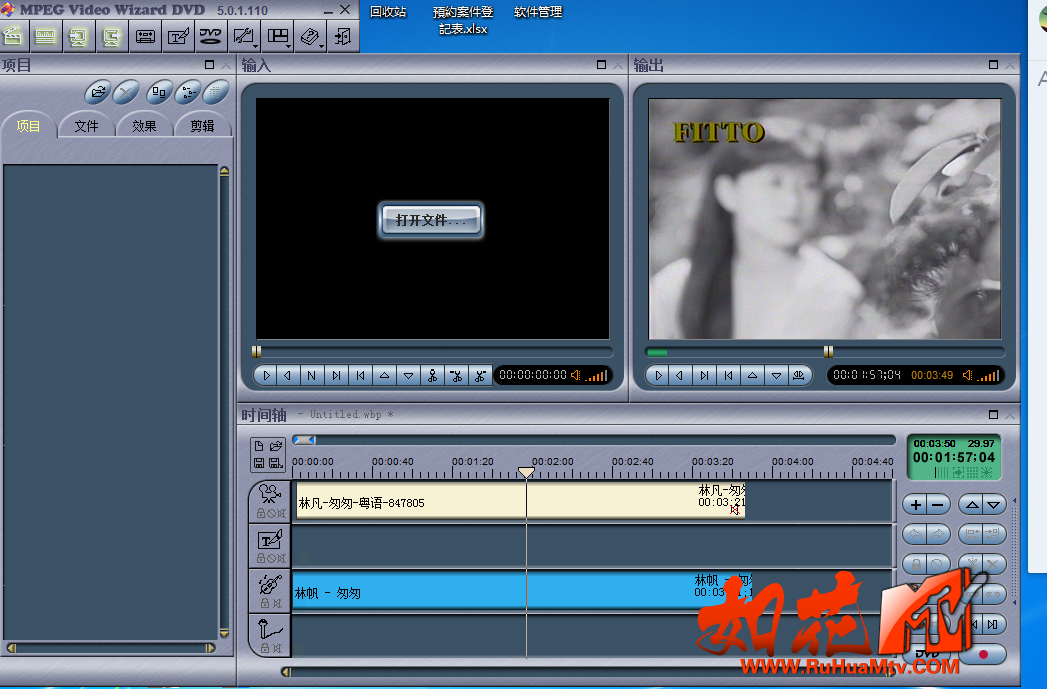This screenshot has width=1047, height=689.
Task: Open the project clapperboard toolbar icon
Action: [x=13, y=36]
